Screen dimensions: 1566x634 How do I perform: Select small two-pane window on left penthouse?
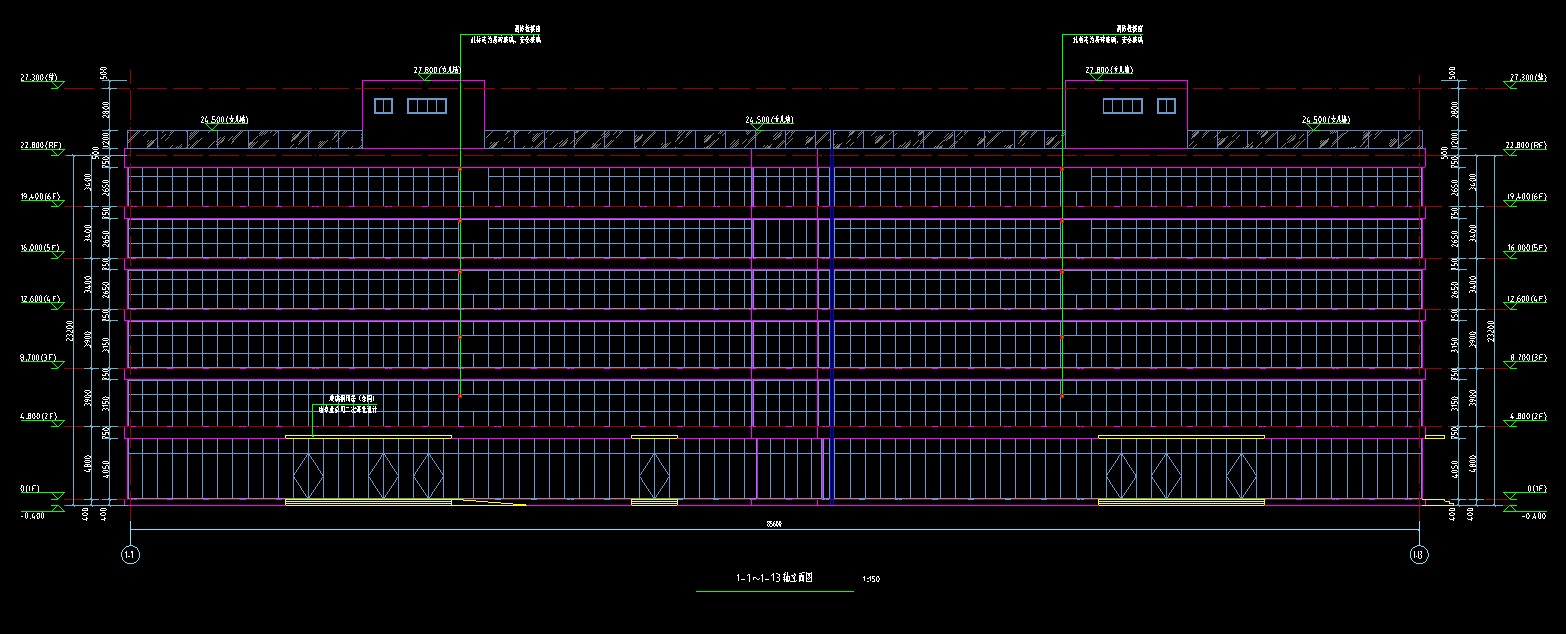[383, 106]
